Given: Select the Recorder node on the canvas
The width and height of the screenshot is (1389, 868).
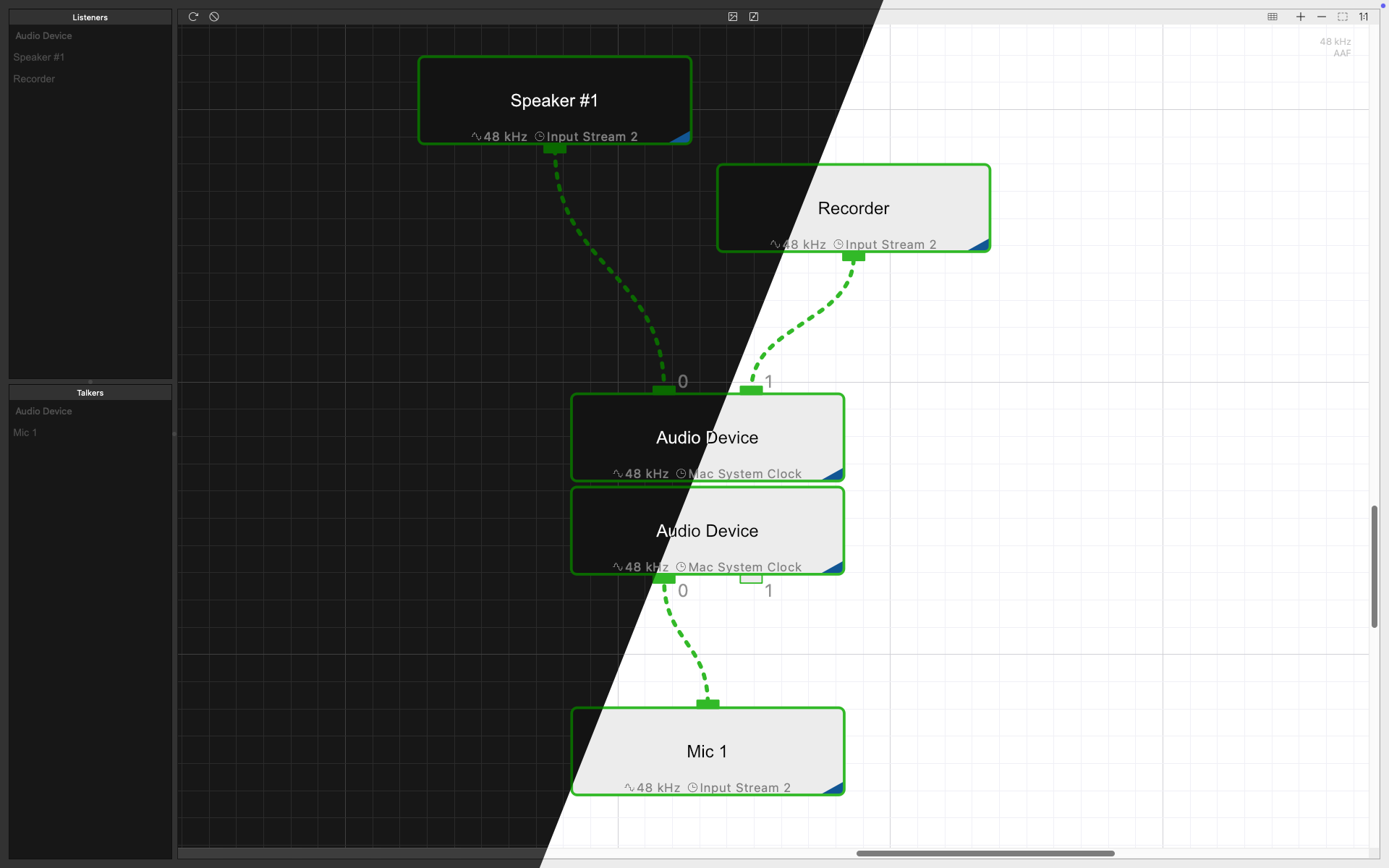Looking at the screenshot, I should [x=854, y=208].
